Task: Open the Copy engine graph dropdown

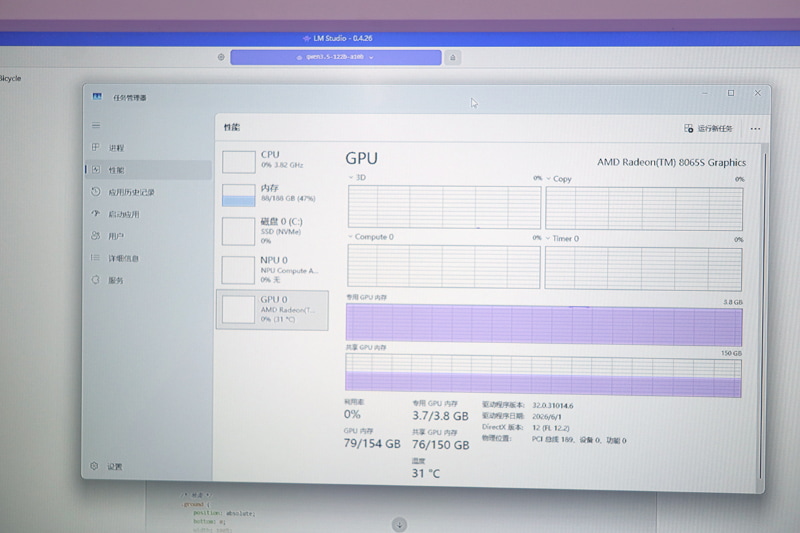Action: (559, 179)
